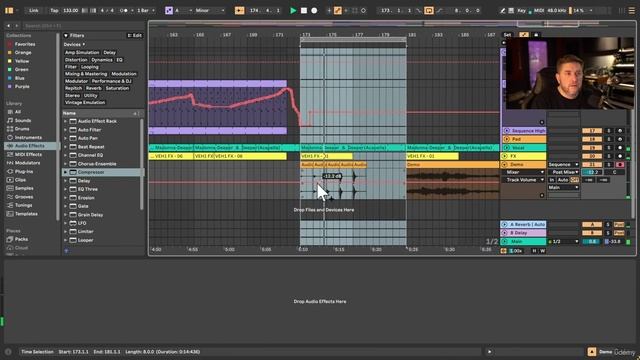Viewport: 640px width, 360px height.
Task: Select the Distortion filter tag
Action: (76, 60)
